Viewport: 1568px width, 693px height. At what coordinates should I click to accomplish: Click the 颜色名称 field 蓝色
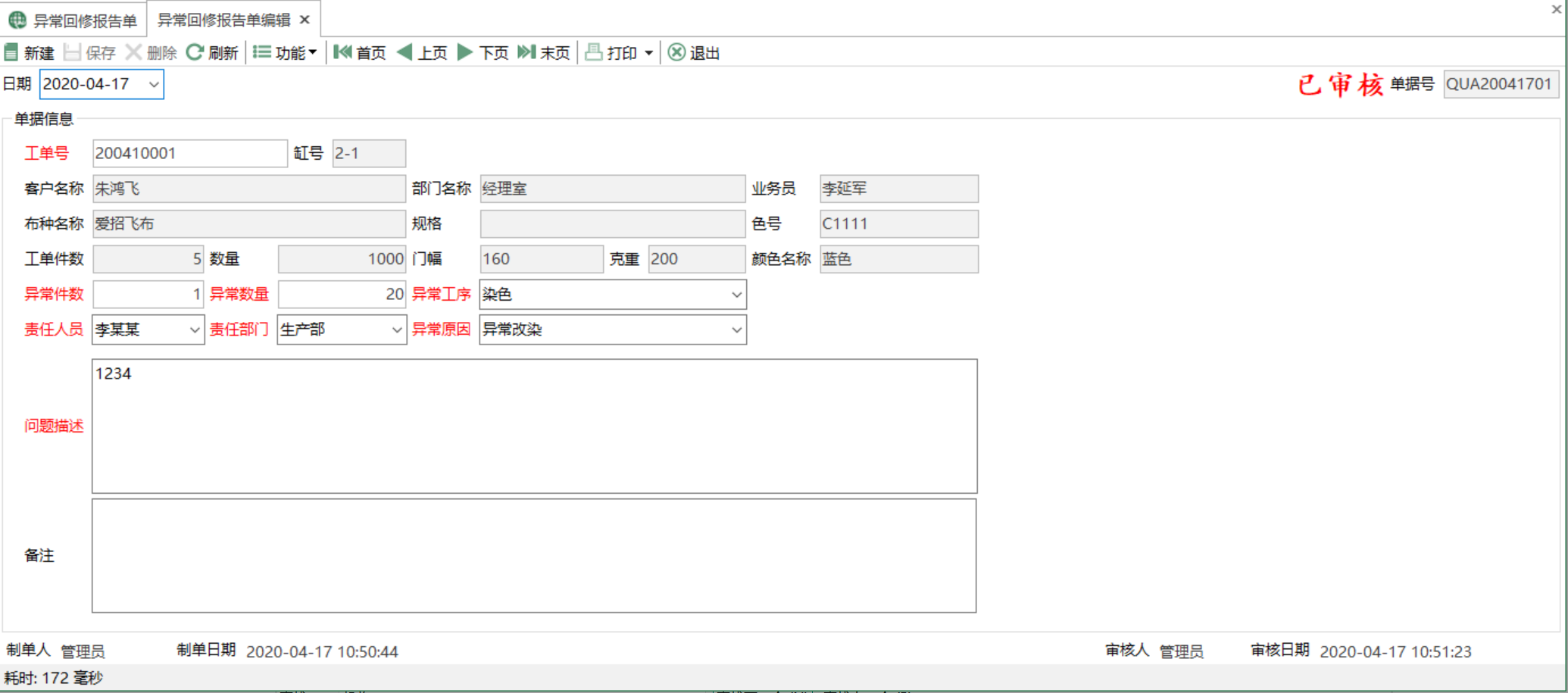(x=898, y=259)
